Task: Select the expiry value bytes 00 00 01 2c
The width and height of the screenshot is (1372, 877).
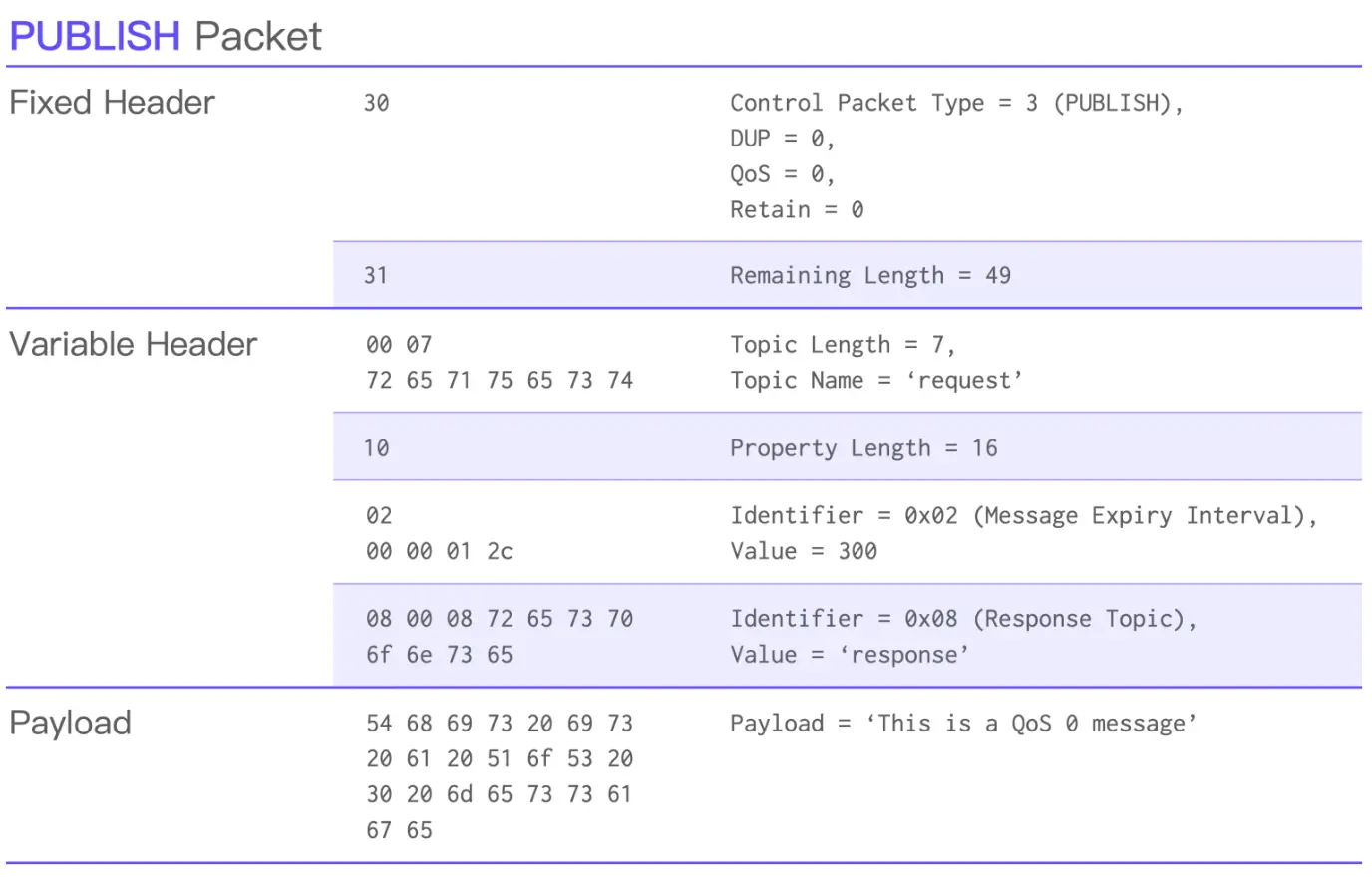Action: (x=439, y=552)
